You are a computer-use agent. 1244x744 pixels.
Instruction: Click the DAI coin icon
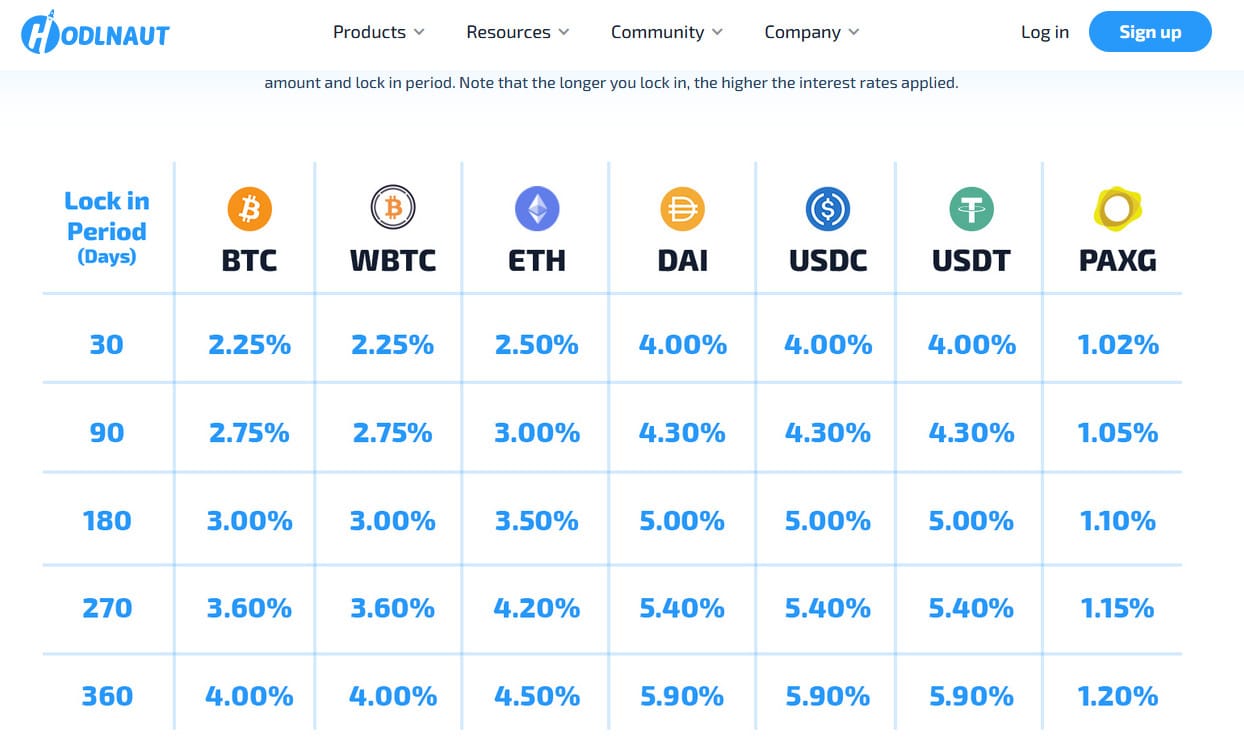click(683, 209)
